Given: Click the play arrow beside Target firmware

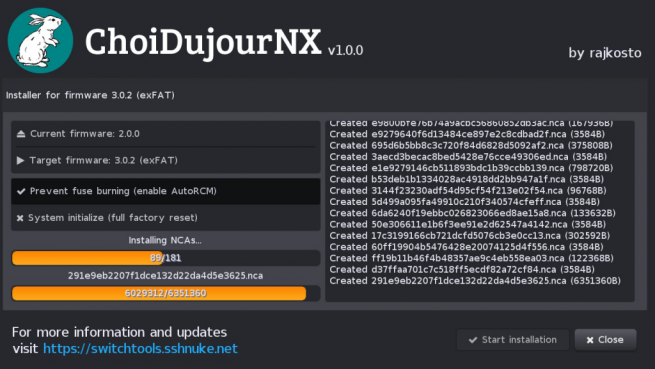Looking at the screenshot, I should click(20, 160).
